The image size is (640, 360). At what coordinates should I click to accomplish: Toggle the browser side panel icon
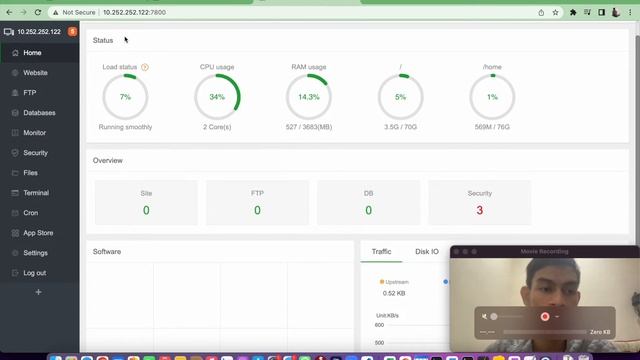601,13
